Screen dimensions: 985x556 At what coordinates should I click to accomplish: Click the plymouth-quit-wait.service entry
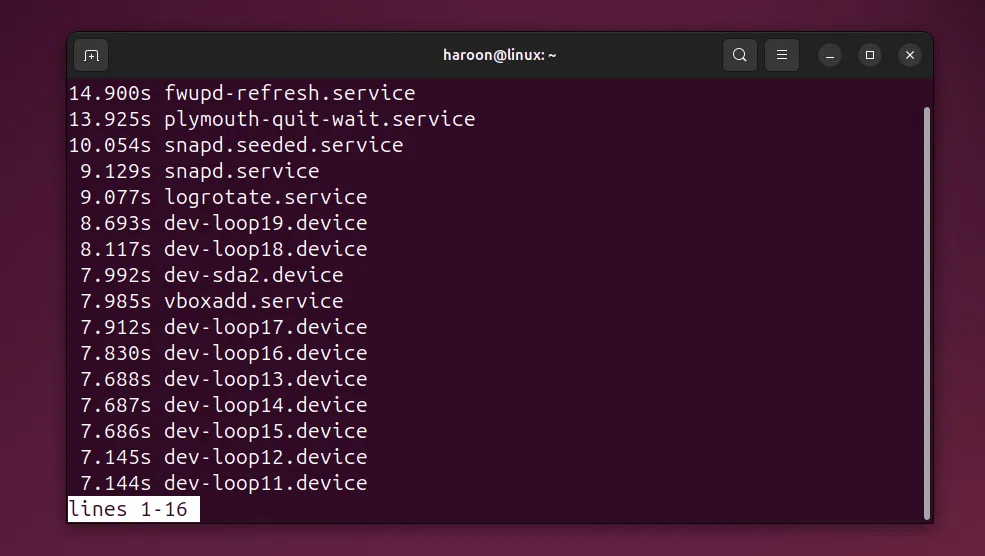pos(319,119)
